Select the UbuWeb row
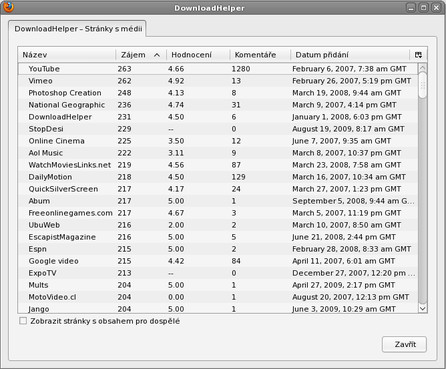This screenshot has height=369, width=446. 218,225
